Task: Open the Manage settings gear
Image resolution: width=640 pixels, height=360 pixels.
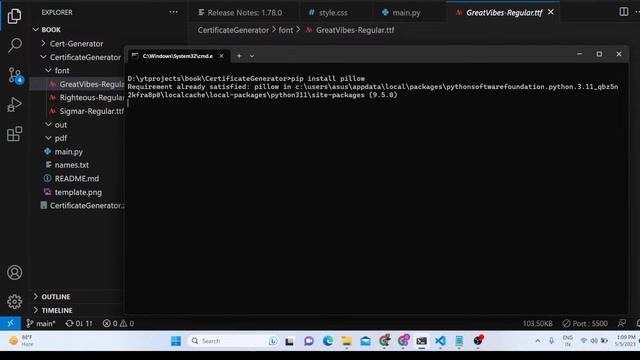Action: point(15,301)
